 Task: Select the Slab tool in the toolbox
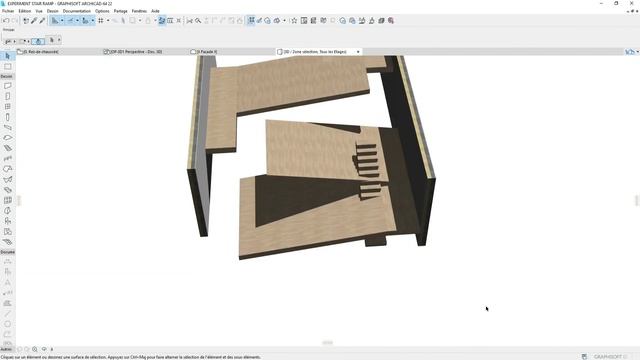(x=7, y=138)
